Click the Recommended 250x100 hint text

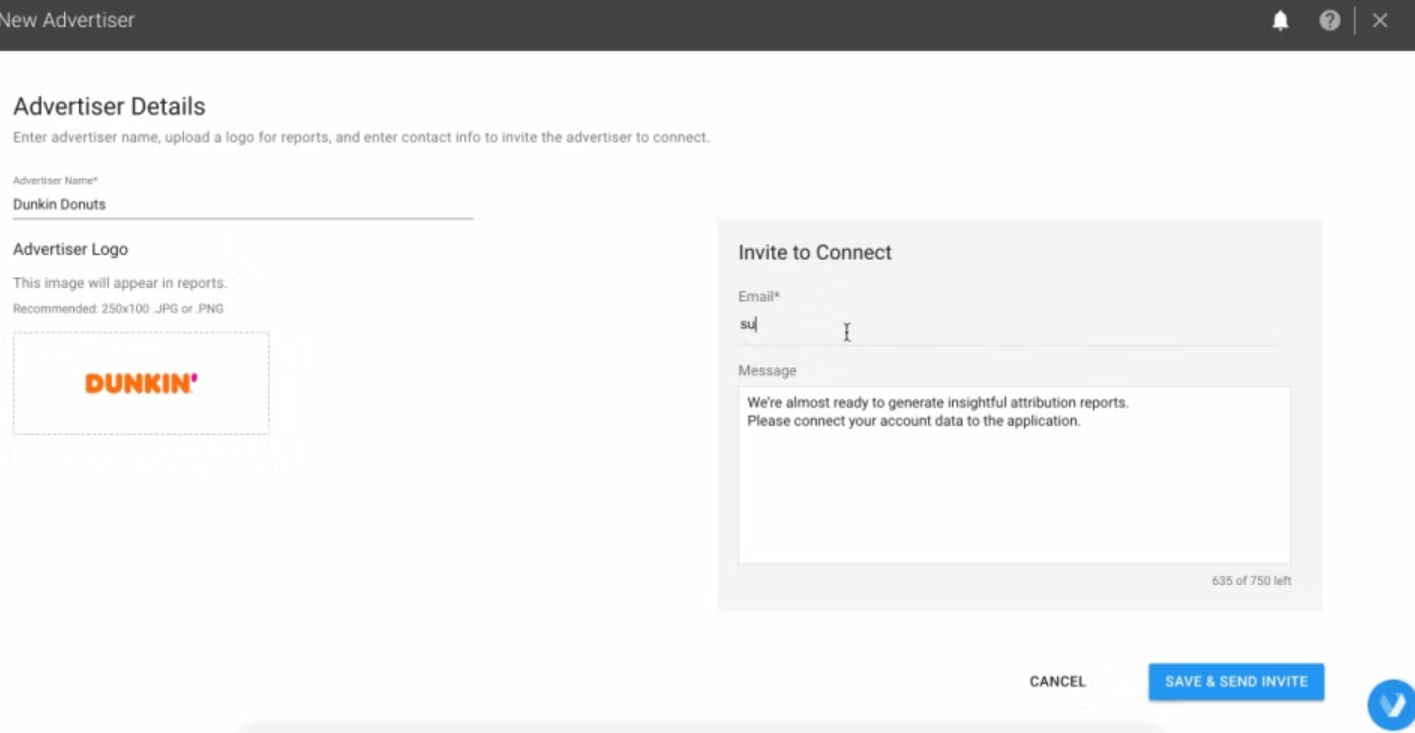[118, 309]
